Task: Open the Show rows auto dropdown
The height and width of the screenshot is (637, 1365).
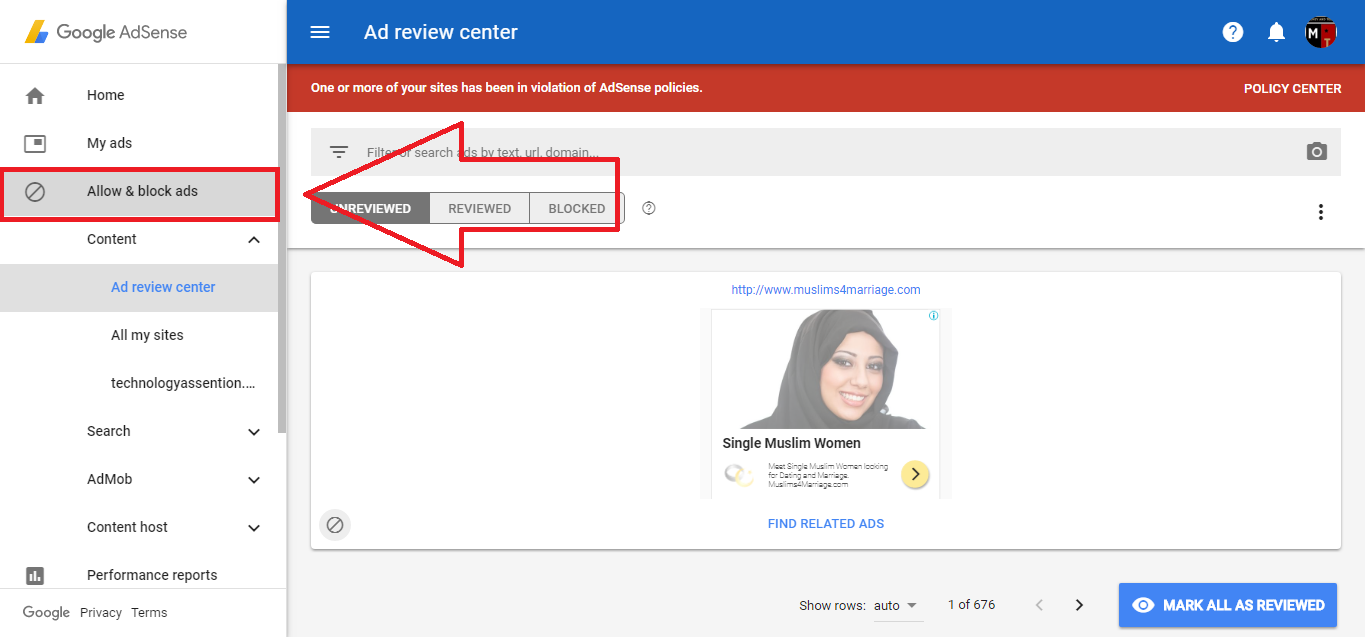Action: click(896, 606)
